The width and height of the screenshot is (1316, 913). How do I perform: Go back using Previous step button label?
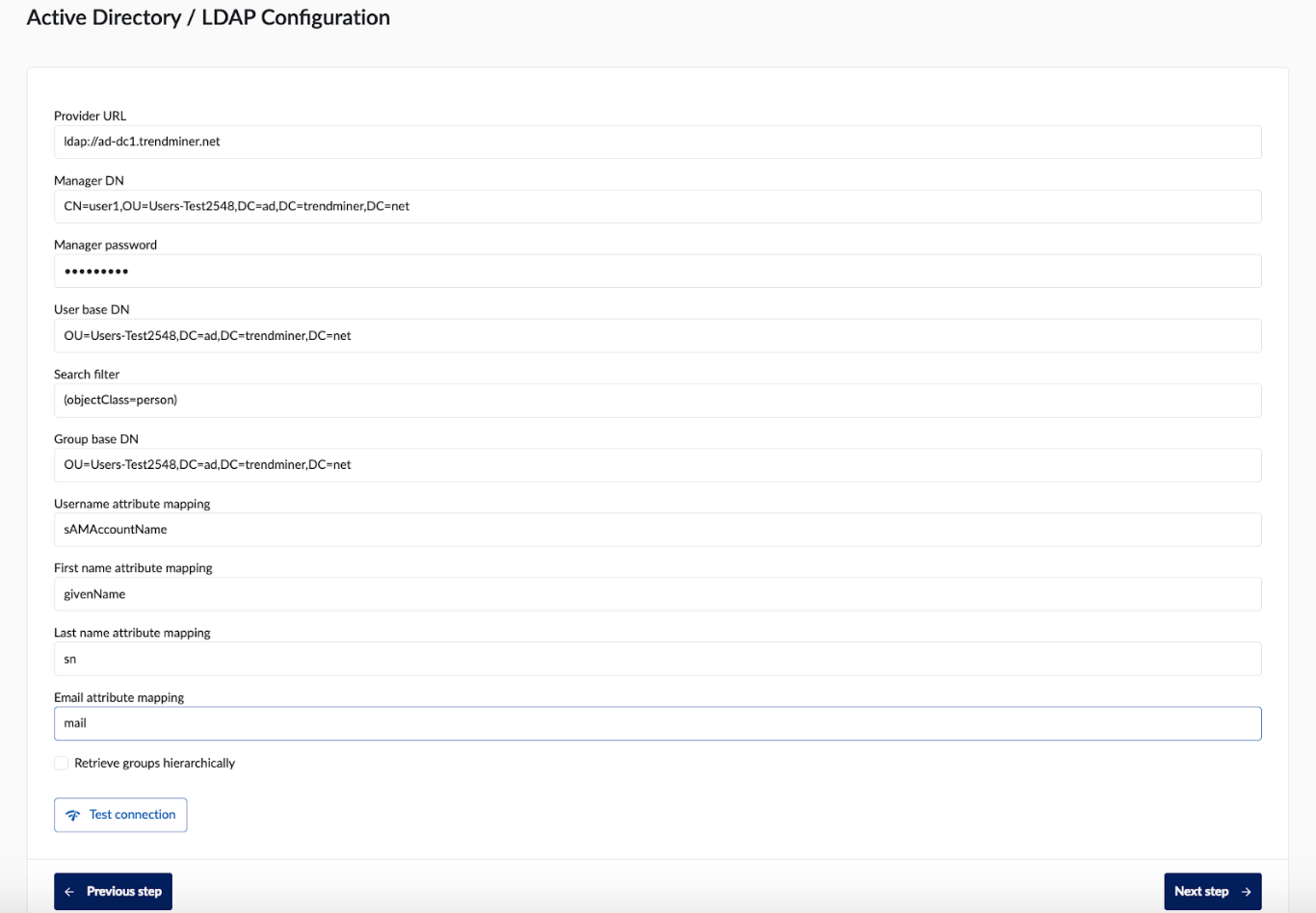pos(123,892)
